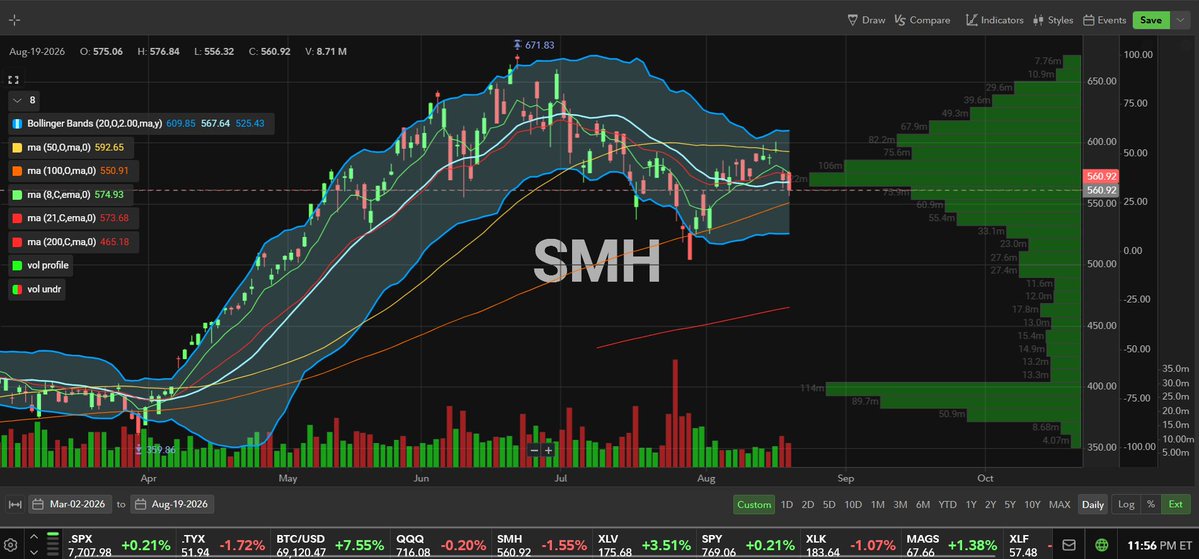The image size is (1199, 559).
Task: Click the fullscreen expand icon
Action: click(x=14, y=80)
